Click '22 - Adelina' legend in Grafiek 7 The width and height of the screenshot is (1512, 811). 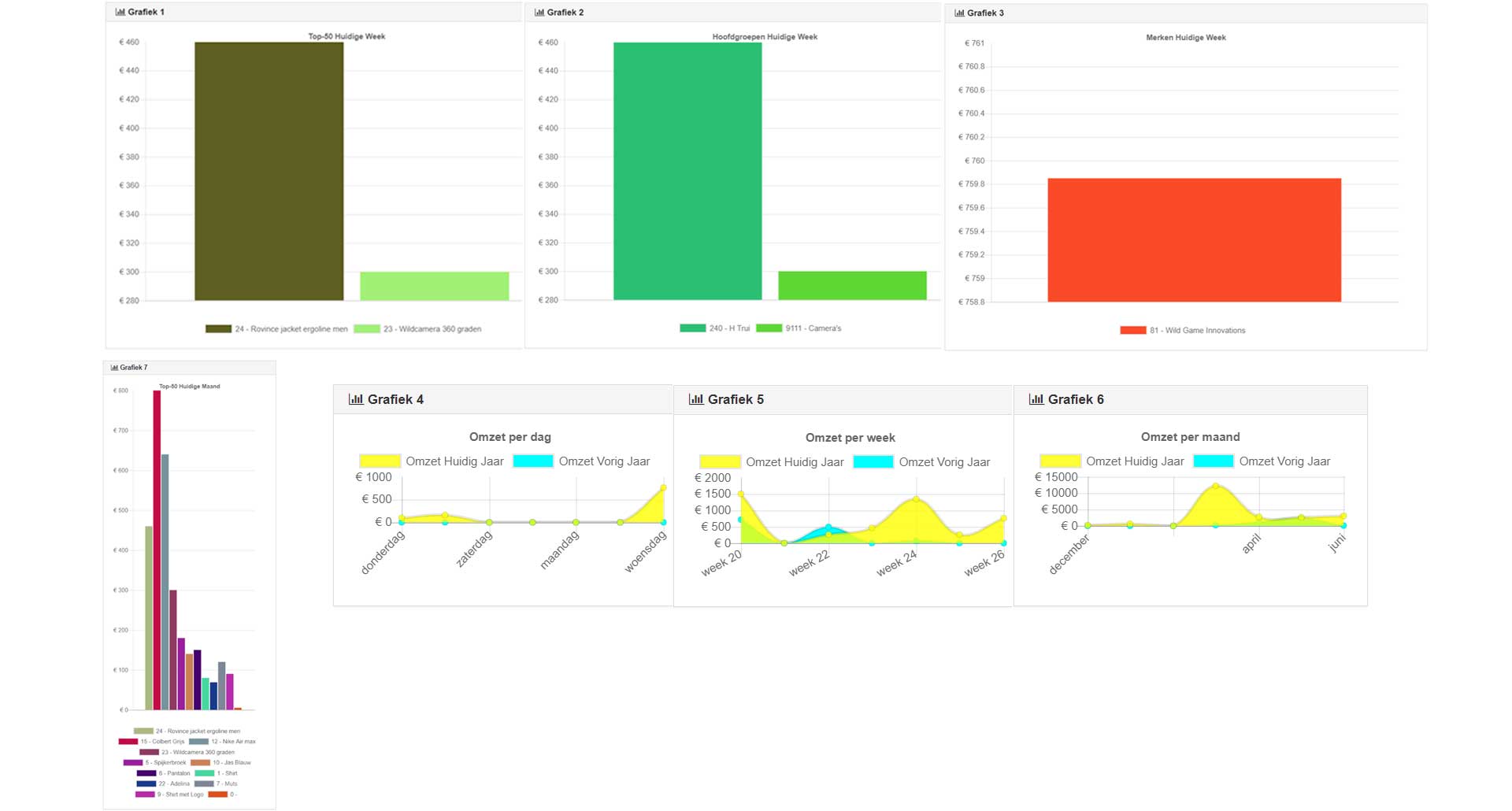tap(163, 783)
